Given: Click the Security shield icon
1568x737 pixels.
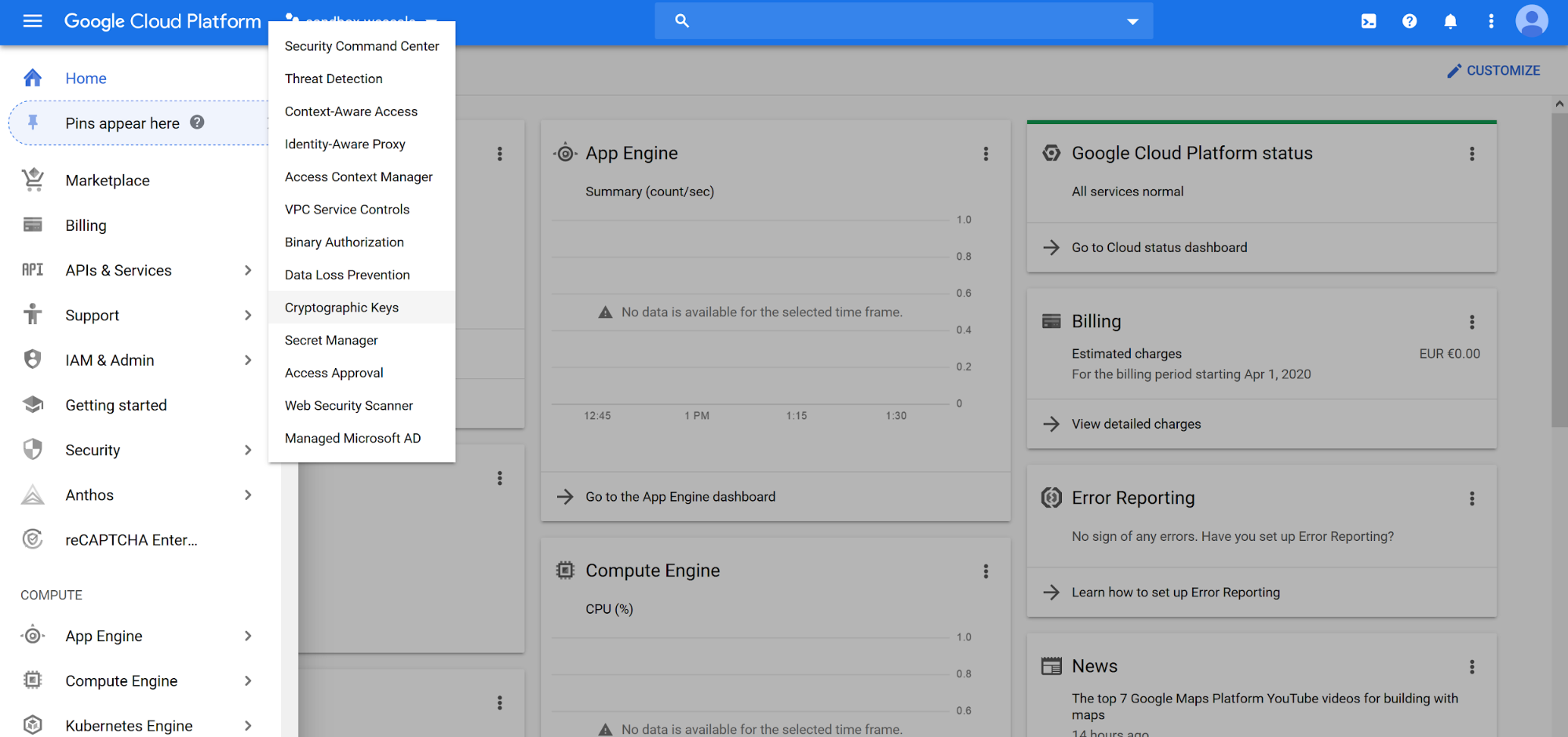Looking at the screenshot, I should [32, 449].
